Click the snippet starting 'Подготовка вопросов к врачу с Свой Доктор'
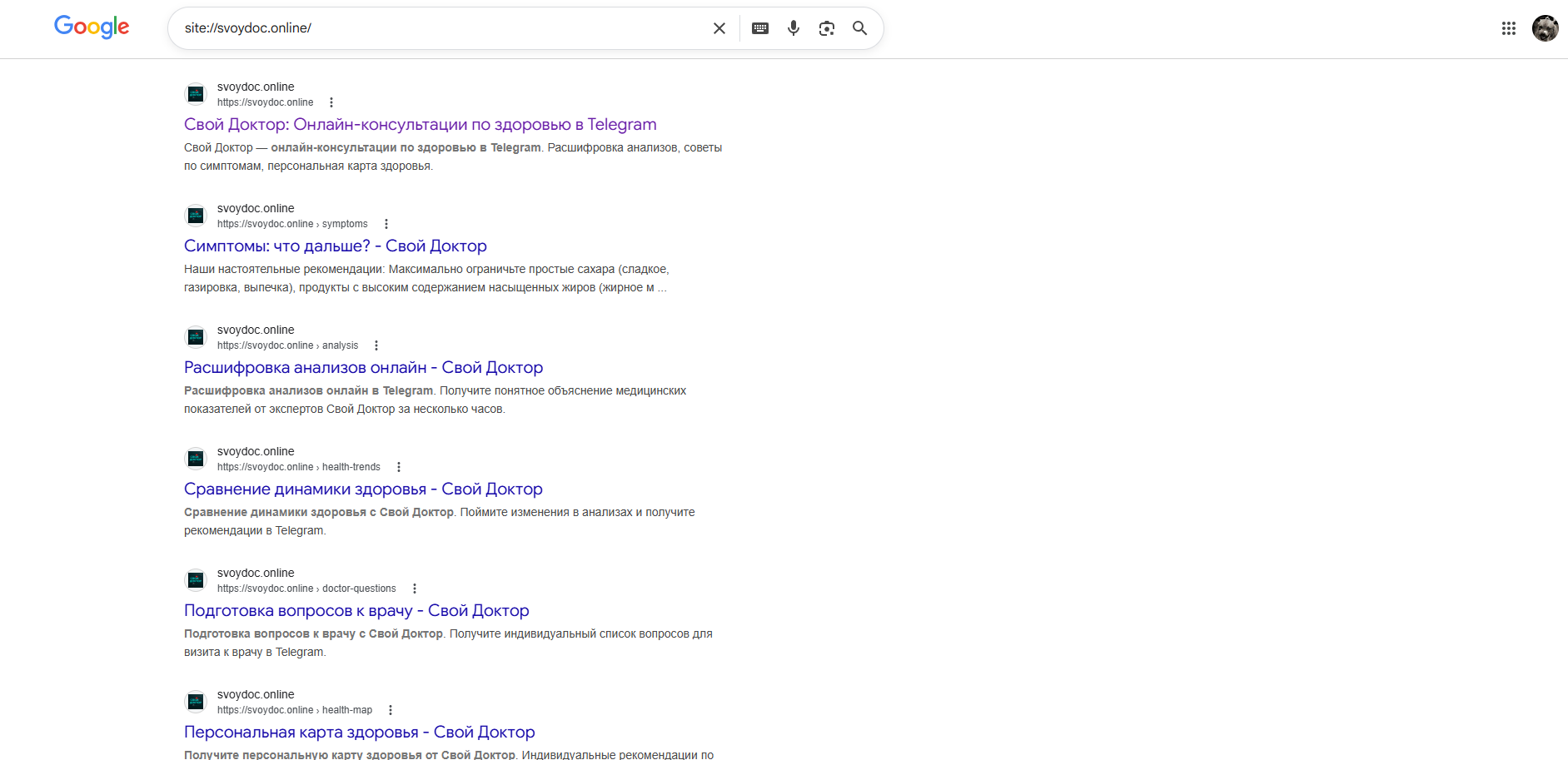The image size is (1568, 760). point(448,643)
